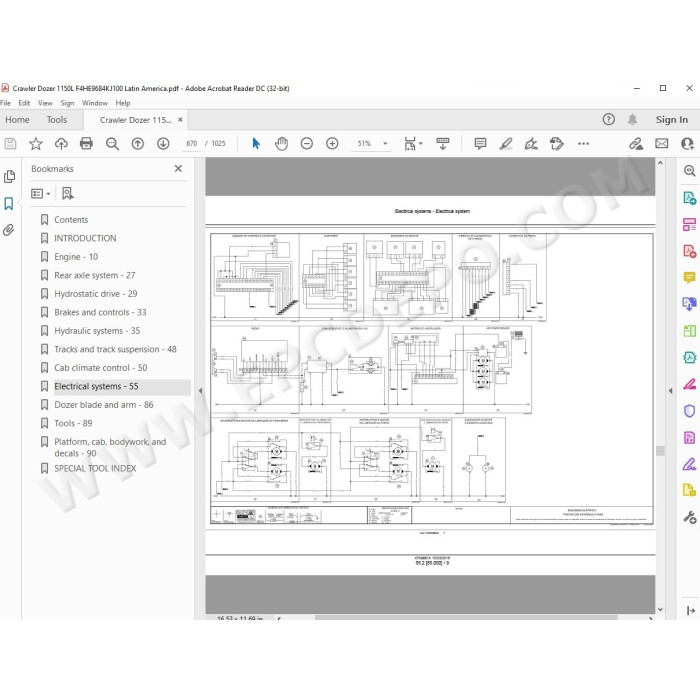Click the vertical scrollbar thumb
The image size is (700, 700).
coord(660,451)
